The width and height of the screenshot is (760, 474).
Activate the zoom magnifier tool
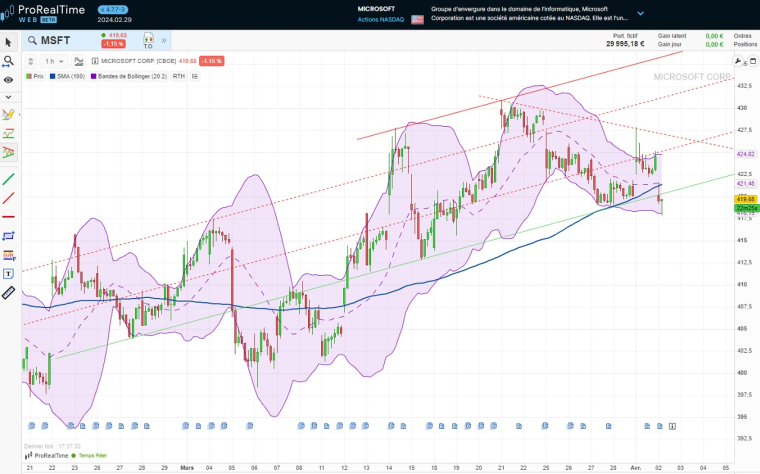(x=9, y=61)
